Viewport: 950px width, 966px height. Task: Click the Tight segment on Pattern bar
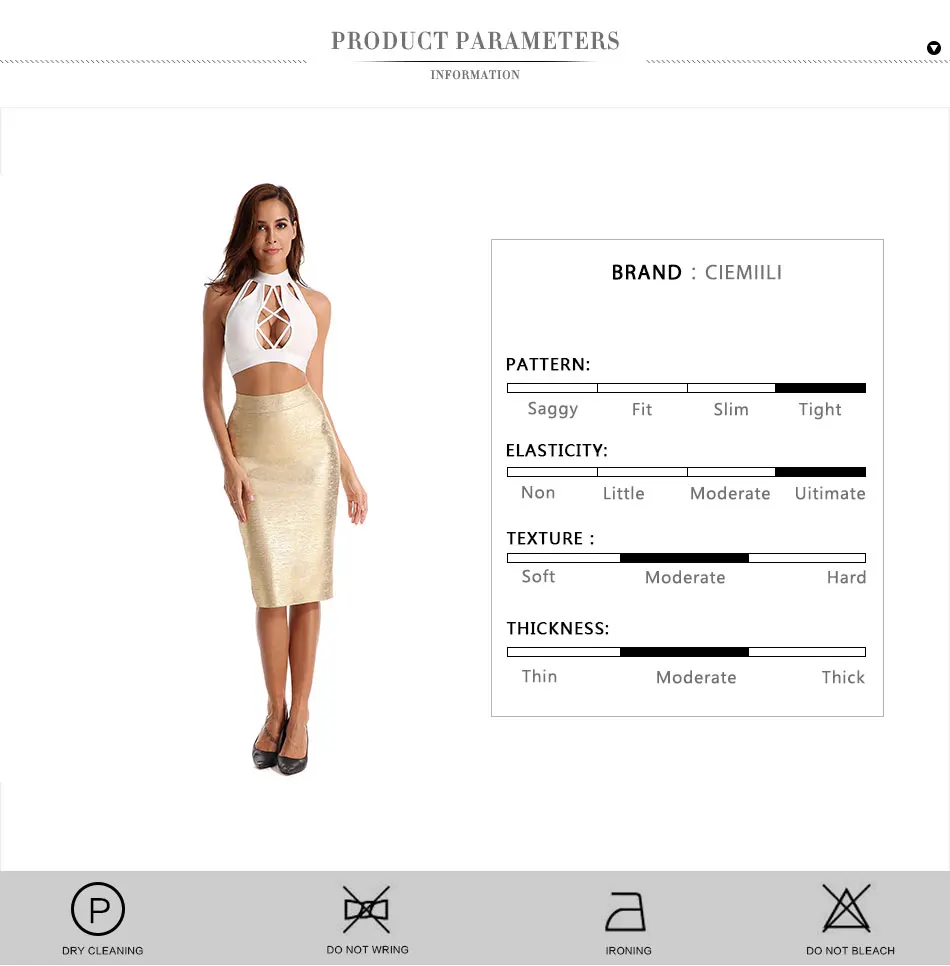pos(821,388)
